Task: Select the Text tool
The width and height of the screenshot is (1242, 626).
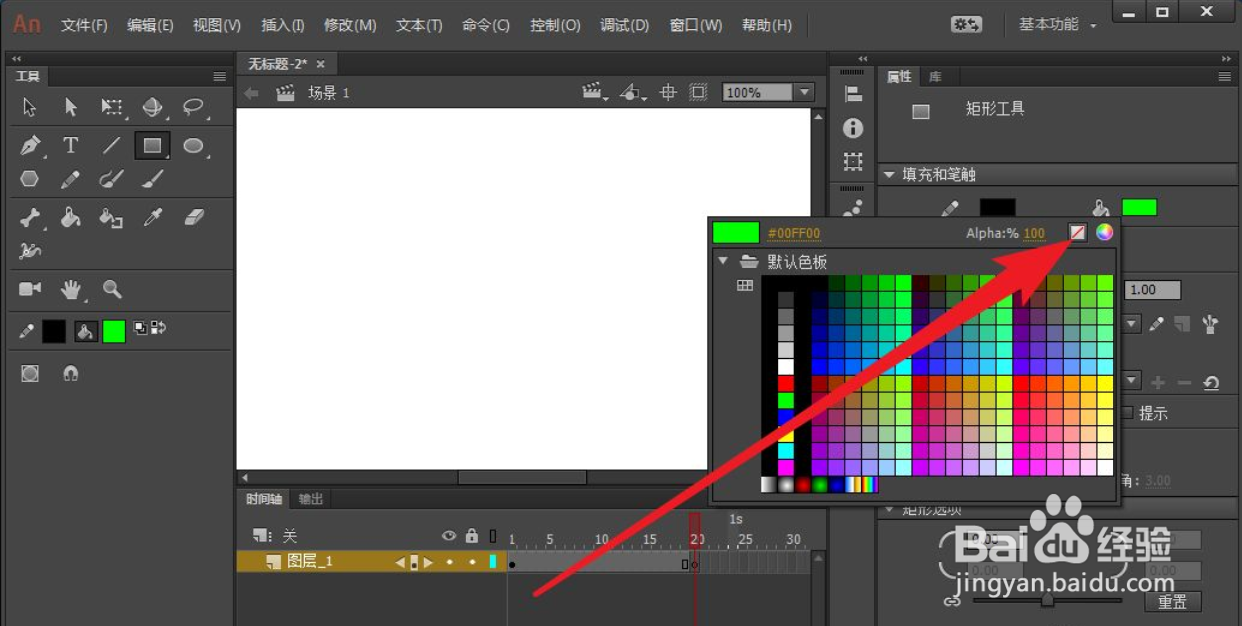Action: (x=71, y=146)
